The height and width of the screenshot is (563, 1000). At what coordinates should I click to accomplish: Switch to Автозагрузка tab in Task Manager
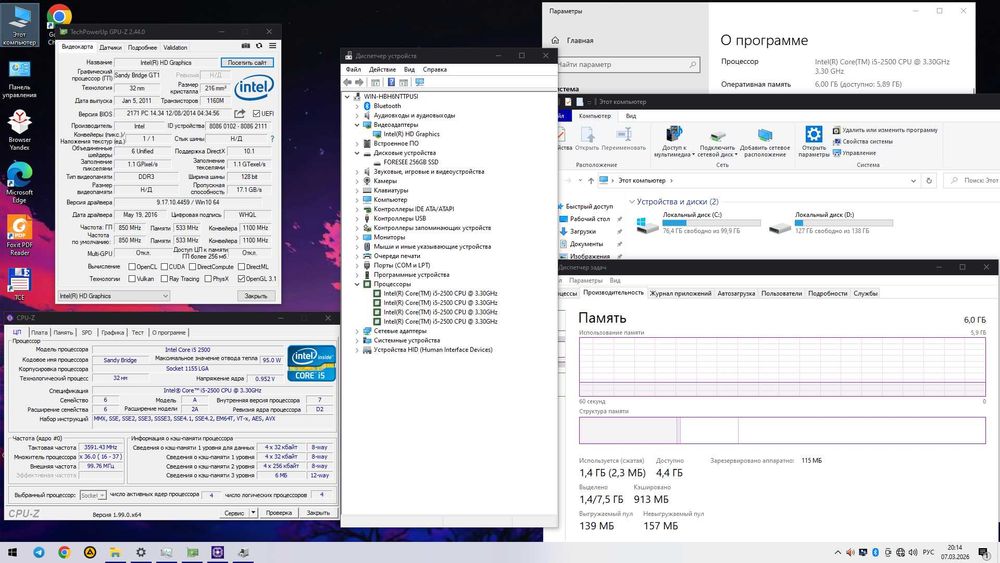point(736,293)
